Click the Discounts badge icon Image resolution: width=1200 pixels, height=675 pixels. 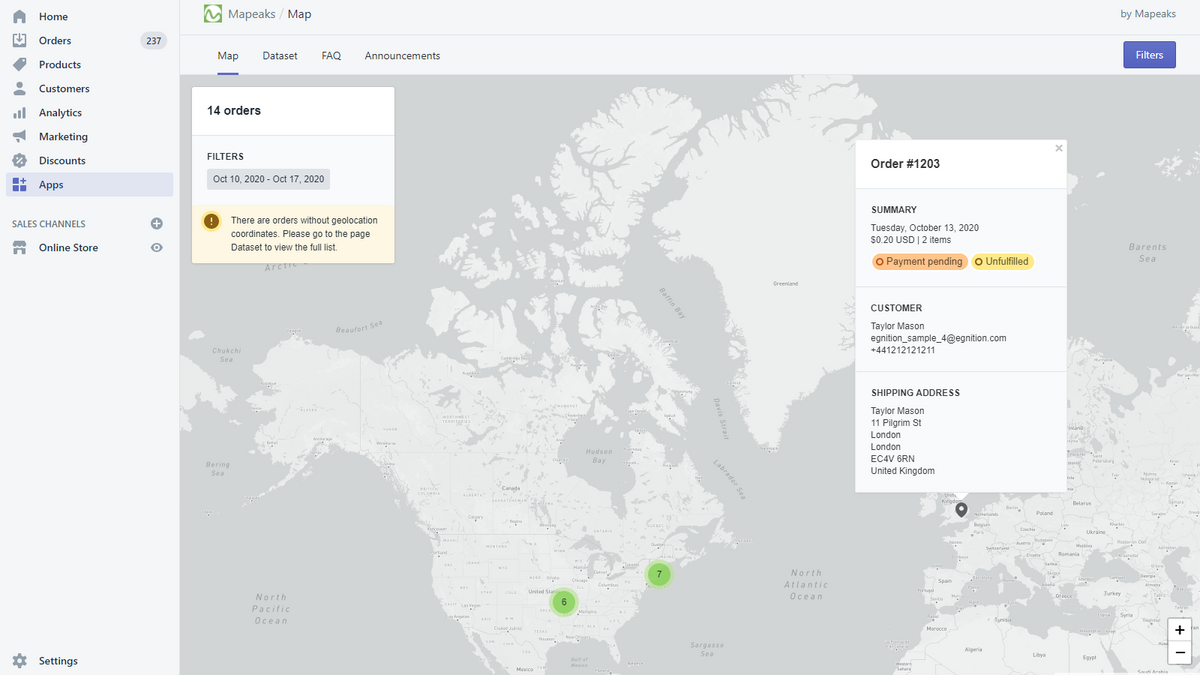click(x=19, y=161)
